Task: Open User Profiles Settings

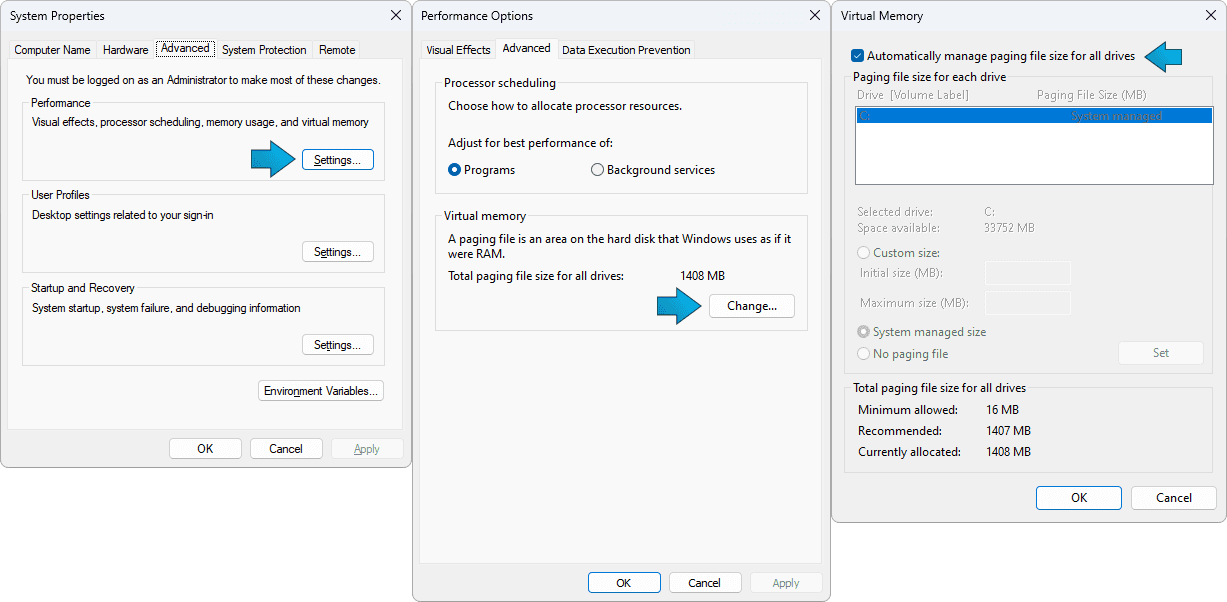Action: pyautogui.click(x=337, y=252)
